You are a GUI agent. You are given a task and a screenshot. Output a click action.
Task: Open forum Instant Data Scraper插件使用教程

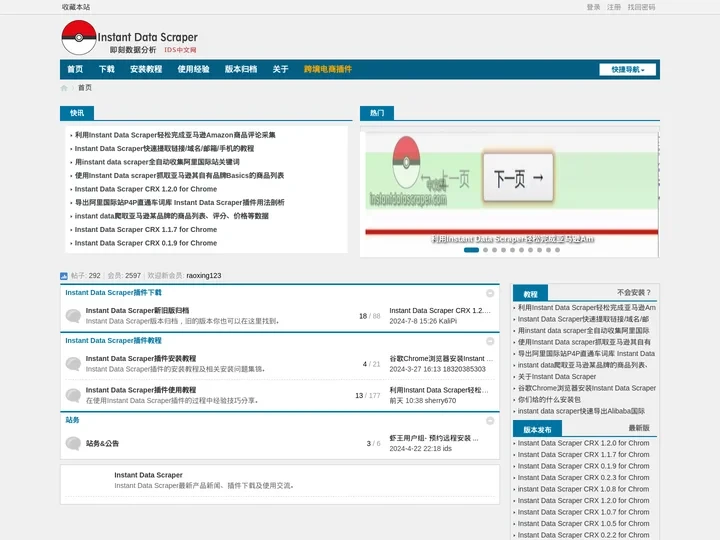pyautogui.click(x=141, y=390)
